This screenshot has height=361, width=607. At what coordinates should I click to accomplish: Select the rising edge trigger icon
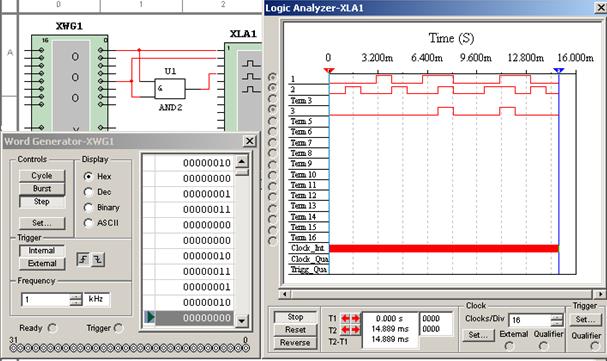pos(83,259)
